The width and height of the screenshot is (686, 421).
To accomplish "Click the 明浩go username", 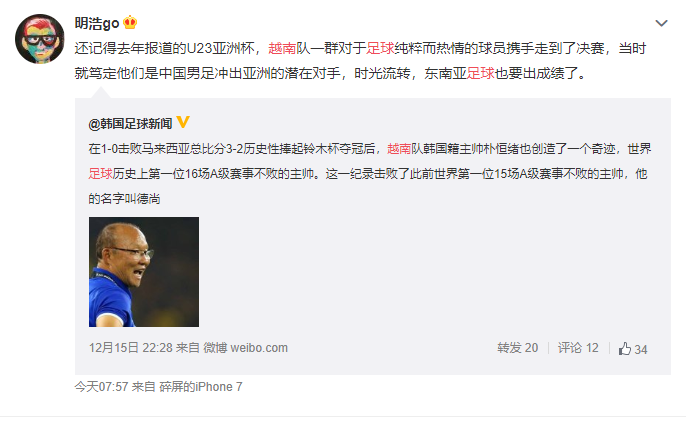I will 97,23.
